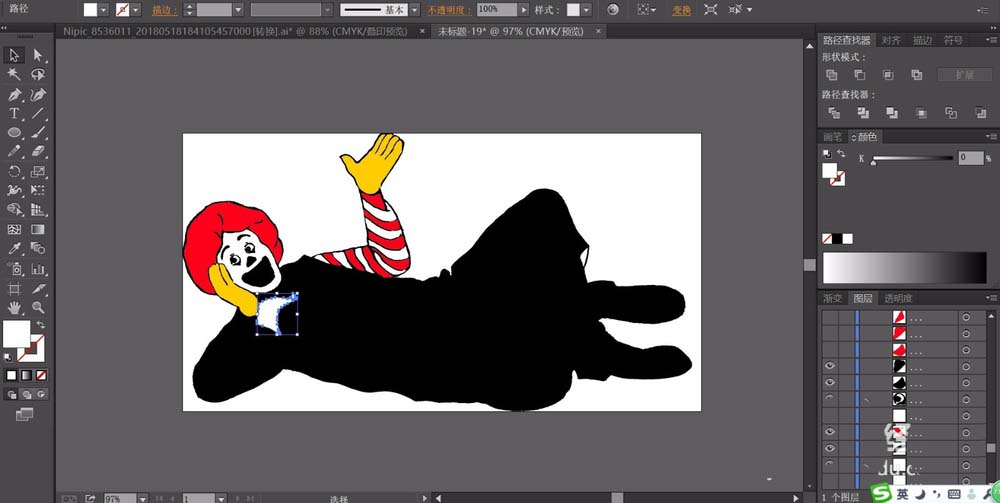The height and width of the screenshot is (503, 1000).
Task: Swap fill and stroke in Color panel
Action: [x=841, y=153]
